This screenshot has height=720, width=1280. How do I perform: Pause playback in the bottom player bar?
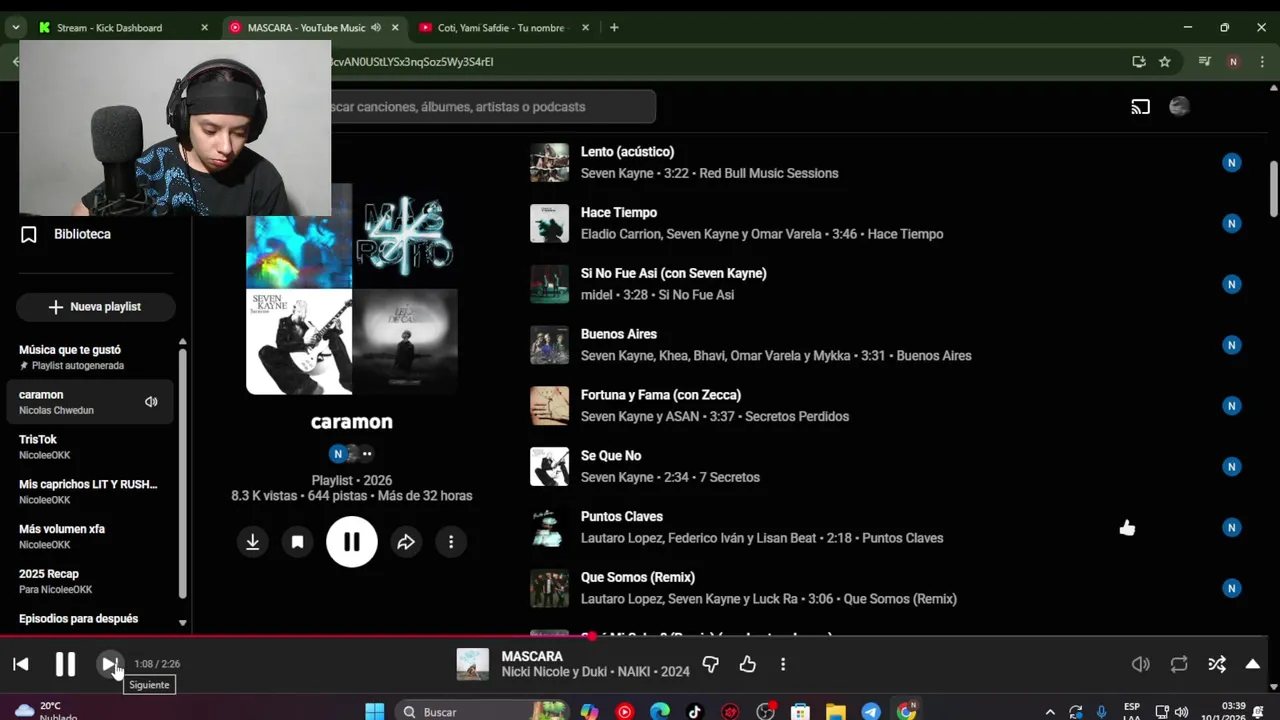coord(65,664)
